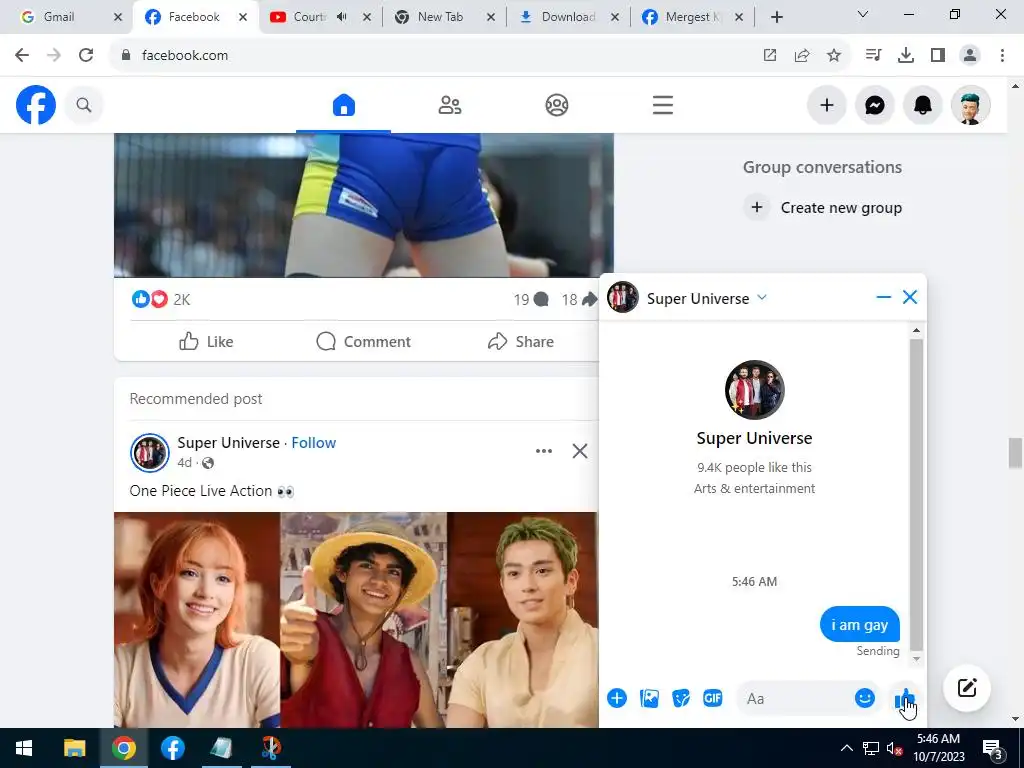Show hidden system tray icons
The height and width of the screenshot is (768, 1024).
click(x=846, y=748)
